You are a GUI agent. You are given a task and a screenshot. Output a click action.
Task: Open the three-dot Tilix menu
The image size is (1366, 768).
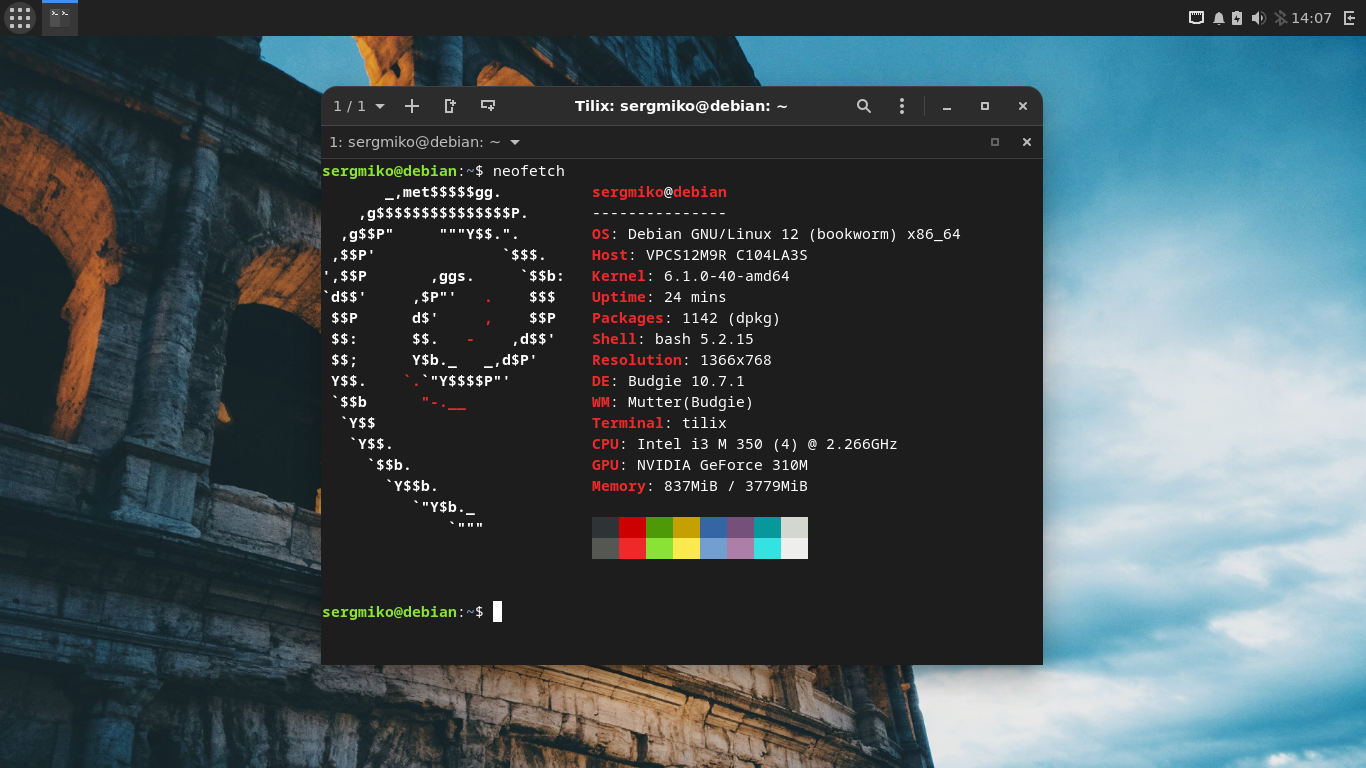click(902, 106)
